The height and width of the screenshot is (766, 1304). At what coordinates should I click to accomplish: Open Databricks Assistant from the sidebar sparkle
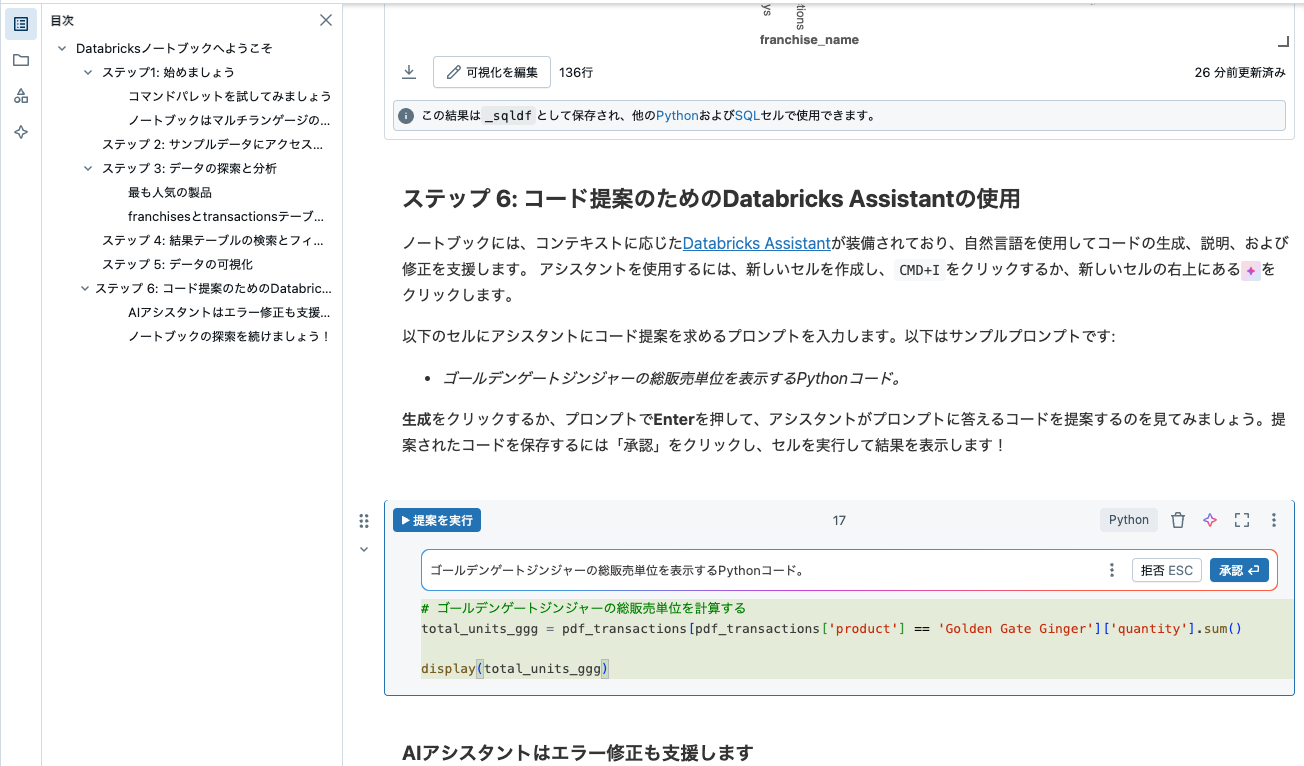click(21, 131)
